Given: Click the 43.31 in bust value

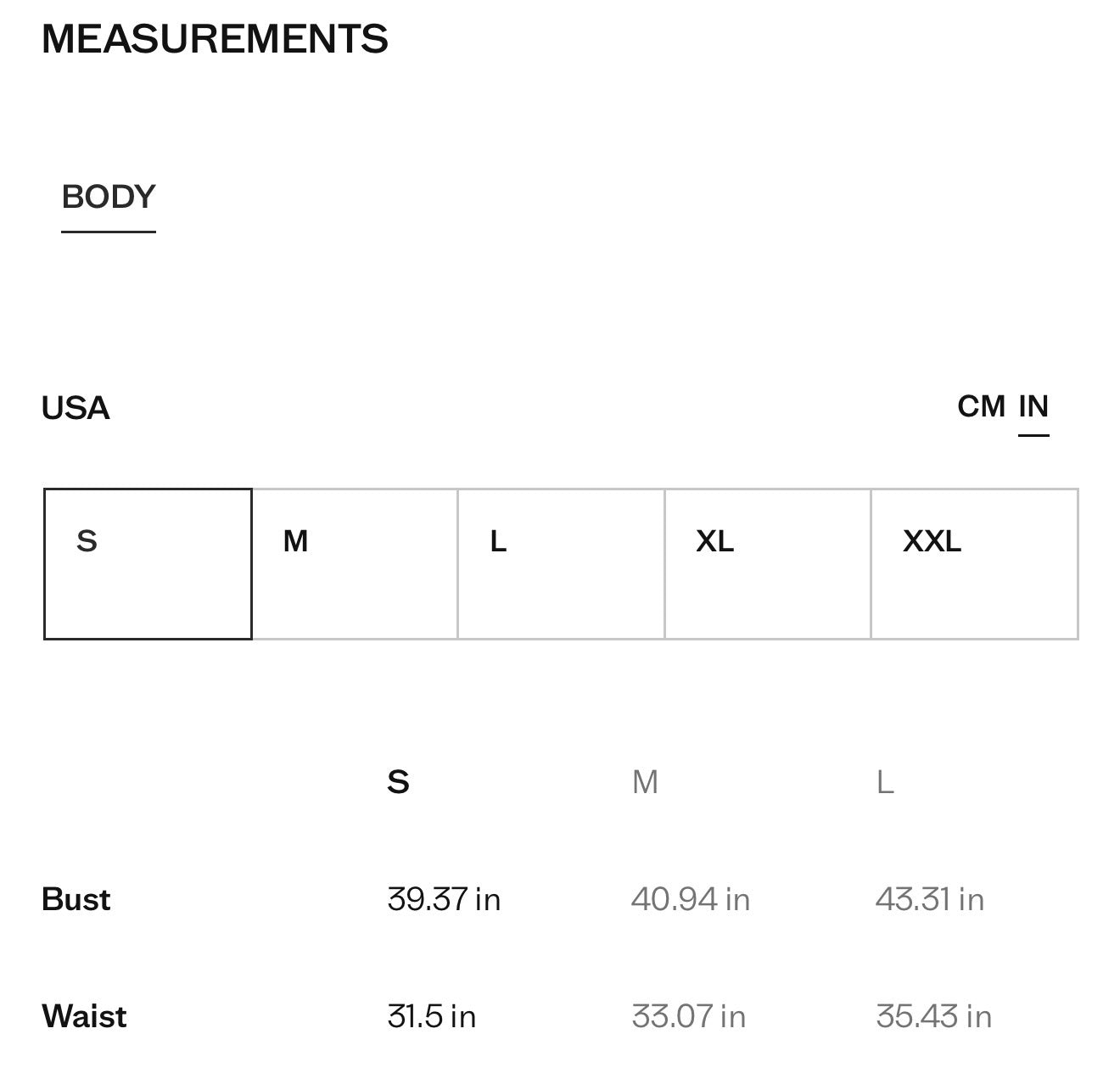Looking at the screenshot, I should click(x=930, y=899).
